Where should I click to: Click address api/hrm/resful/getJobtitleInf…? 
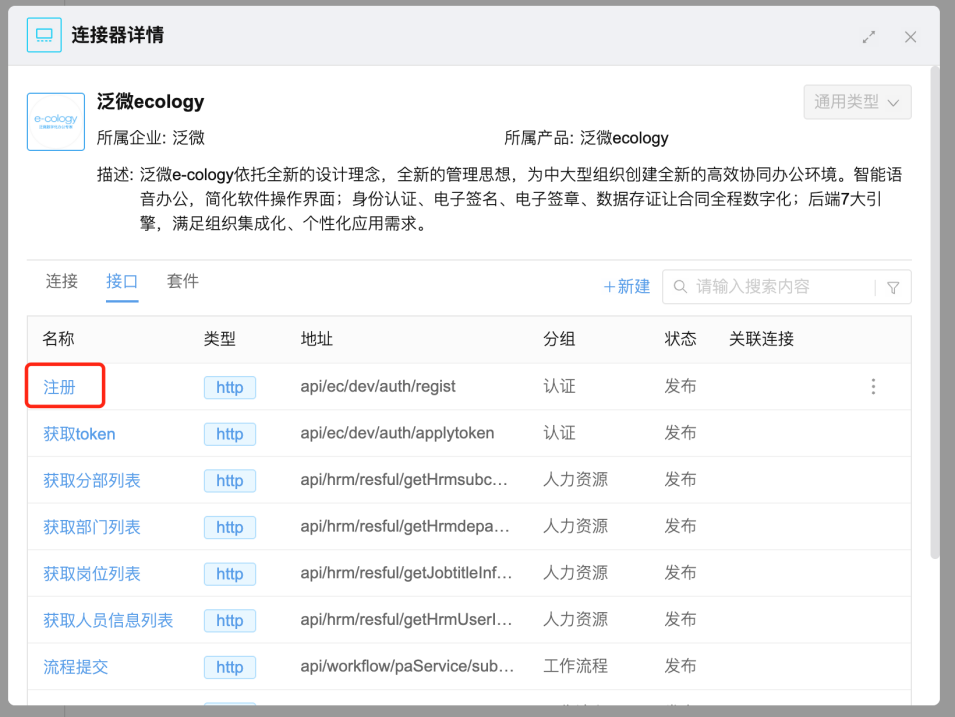pyautogui.click(x=406, y=573)
